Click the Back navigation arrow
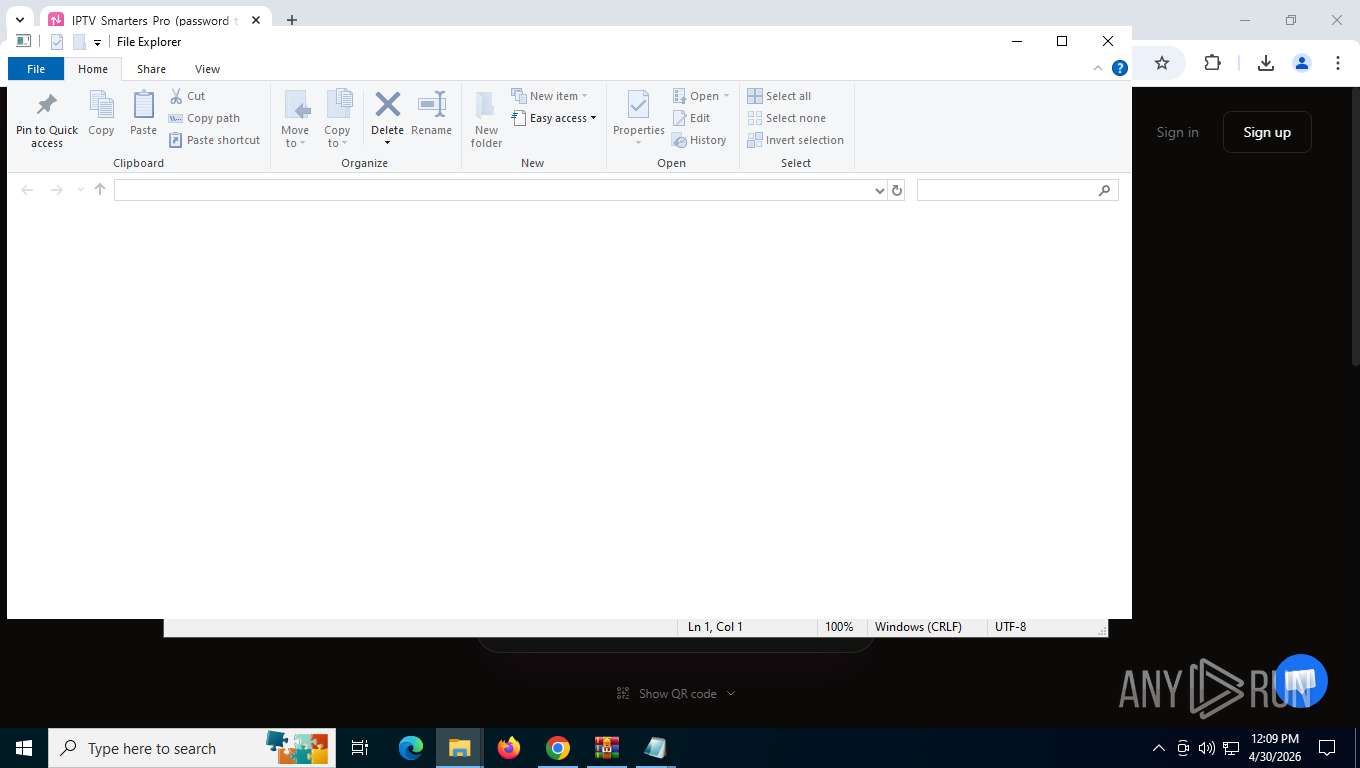The height and width of the screenshot is (768, 1360). pos(28,190)
